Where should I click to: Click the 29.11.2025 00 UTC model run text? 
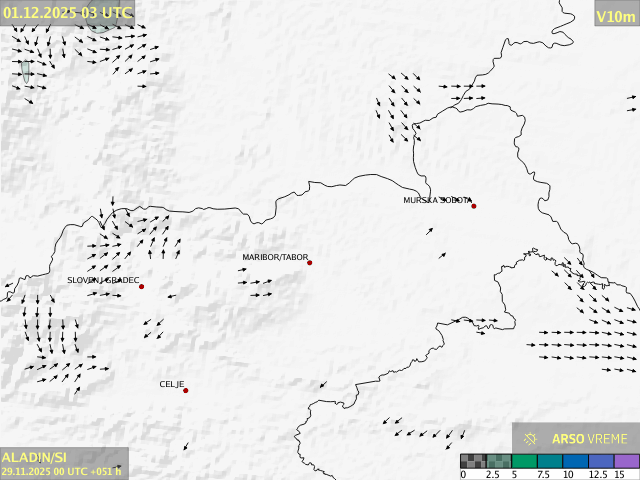(x=60, y=471)
